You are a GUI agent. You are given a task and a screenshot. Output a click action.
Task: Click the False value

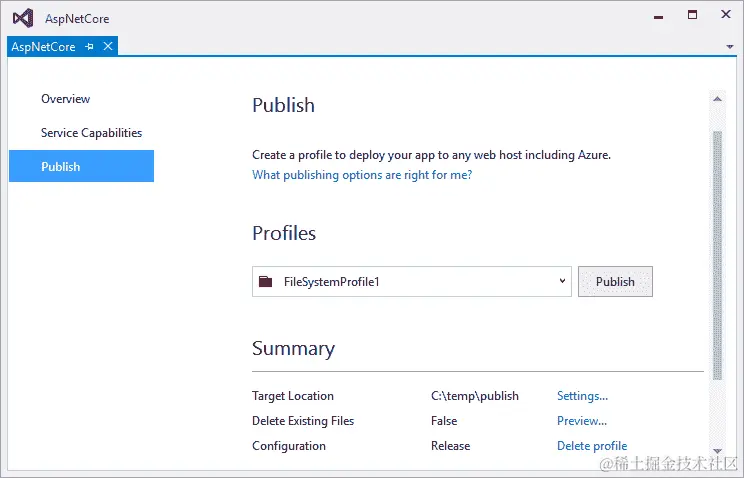(444, 421)
